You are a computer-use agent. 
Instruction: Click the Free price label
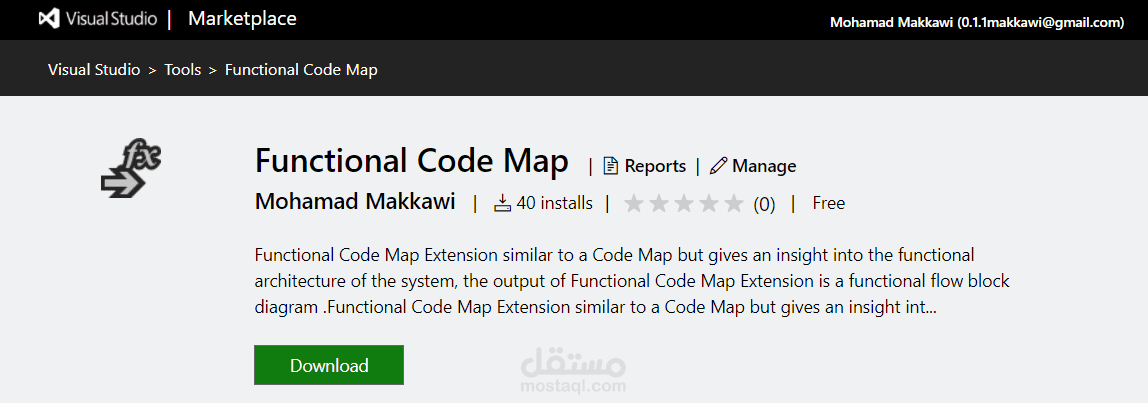point(829,203)
